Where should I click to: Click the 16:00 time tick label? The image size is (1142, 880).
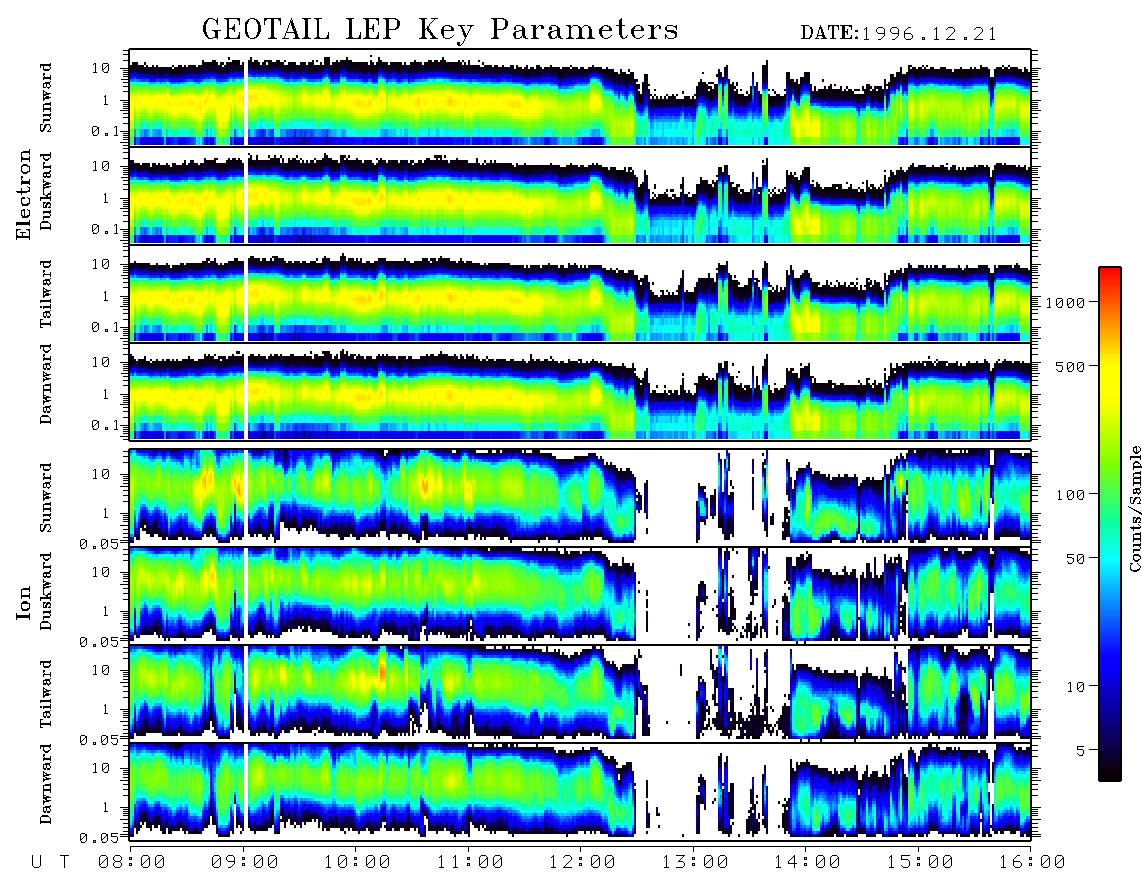pyautogui.click(x=1032, y=863)
